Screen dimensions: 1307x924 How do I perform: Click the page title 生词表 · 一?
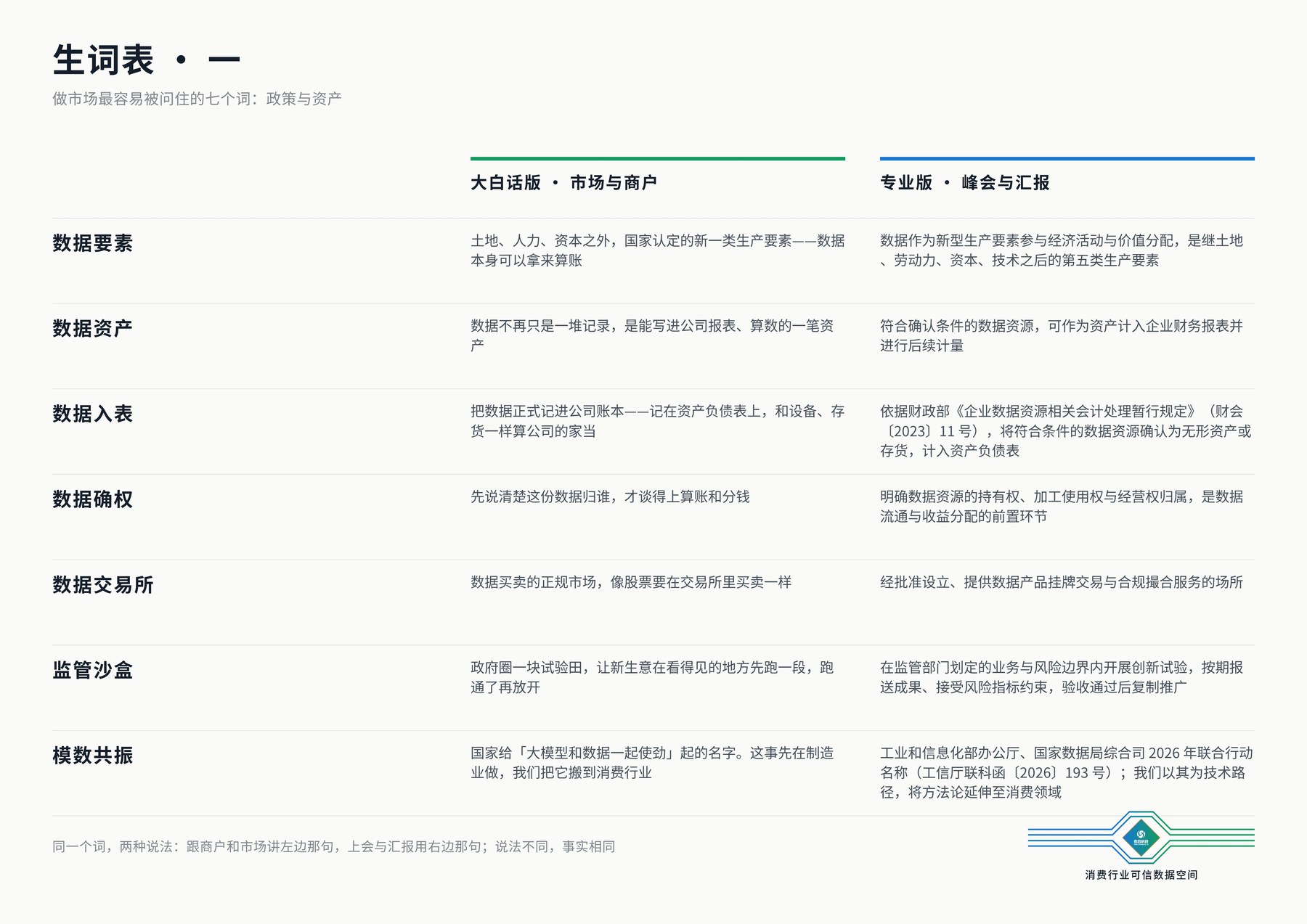(x=147, y=60)
